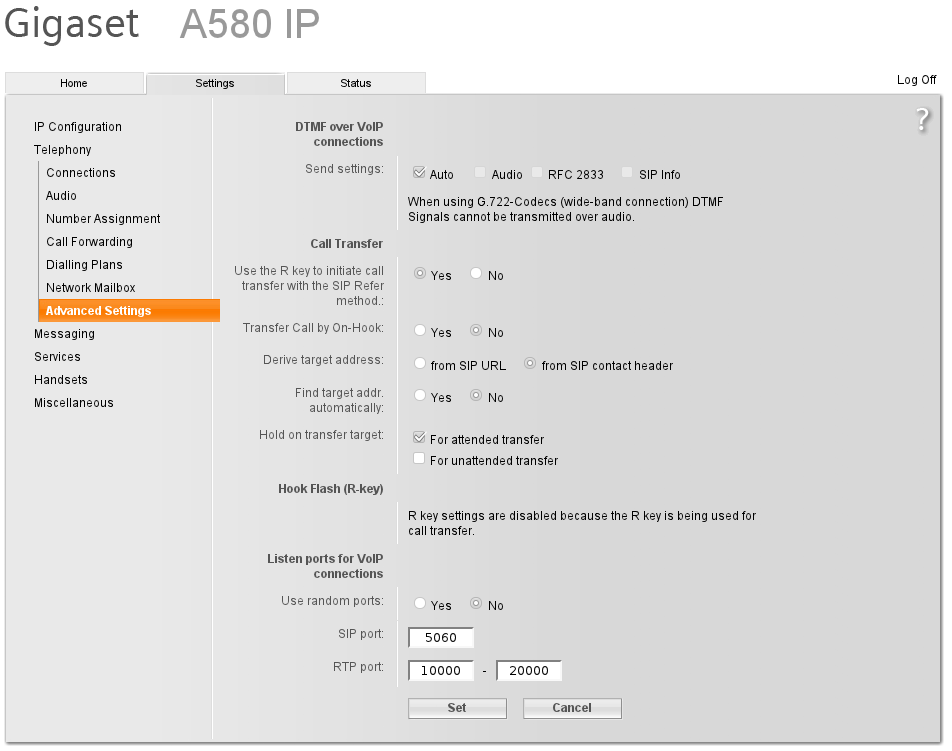Select Yes for Use random ports
This screenshot has height=751, width=952.
(x=420, y=603)
